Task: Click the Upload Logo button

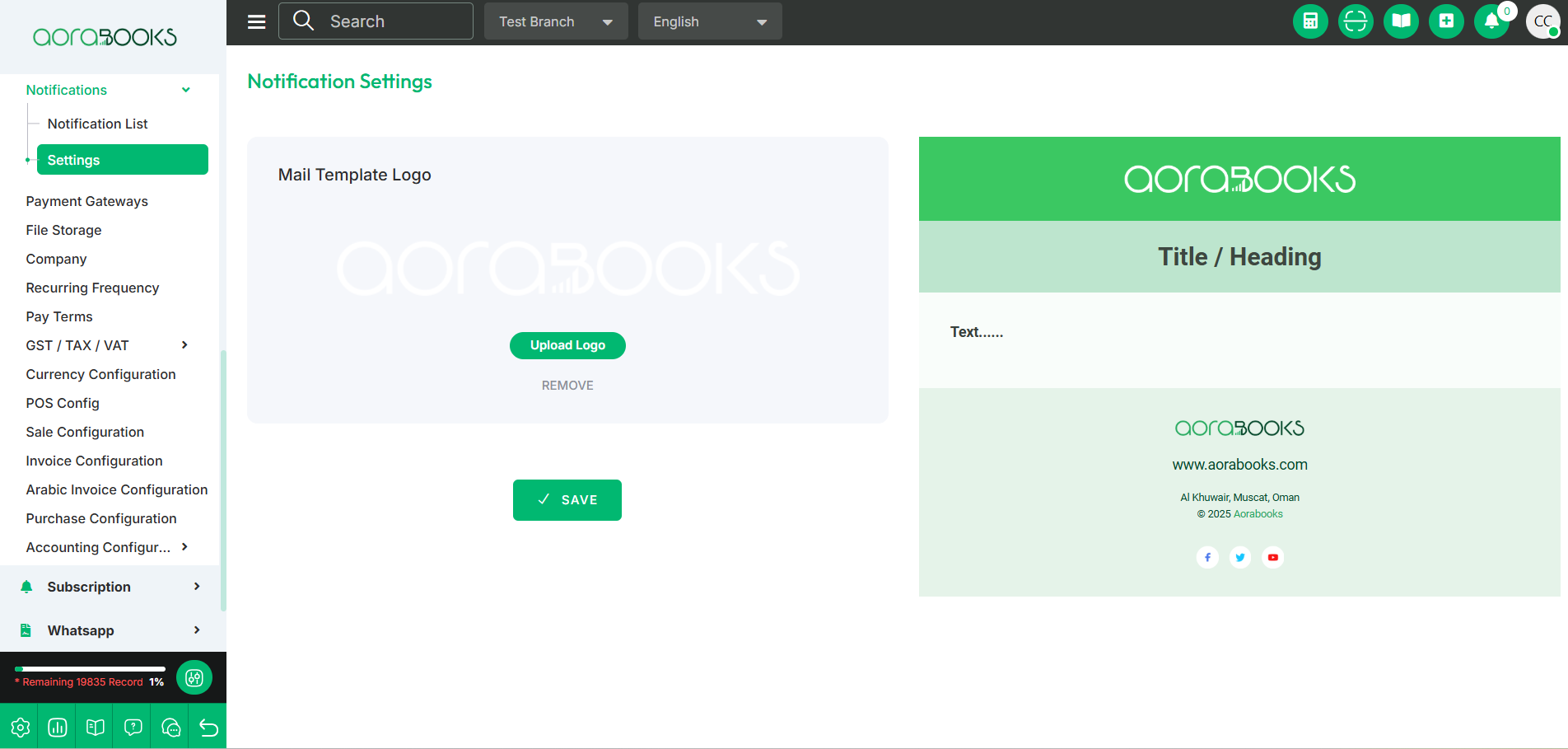Action: [x=567, y=345]
